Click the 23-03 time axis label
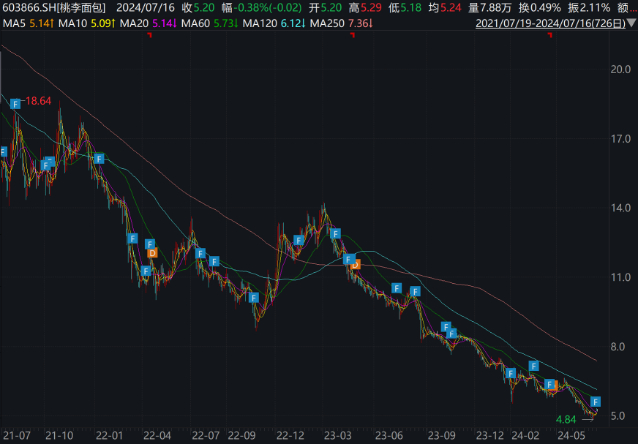The width and height of the screenshot is (639, 445). 337,436
